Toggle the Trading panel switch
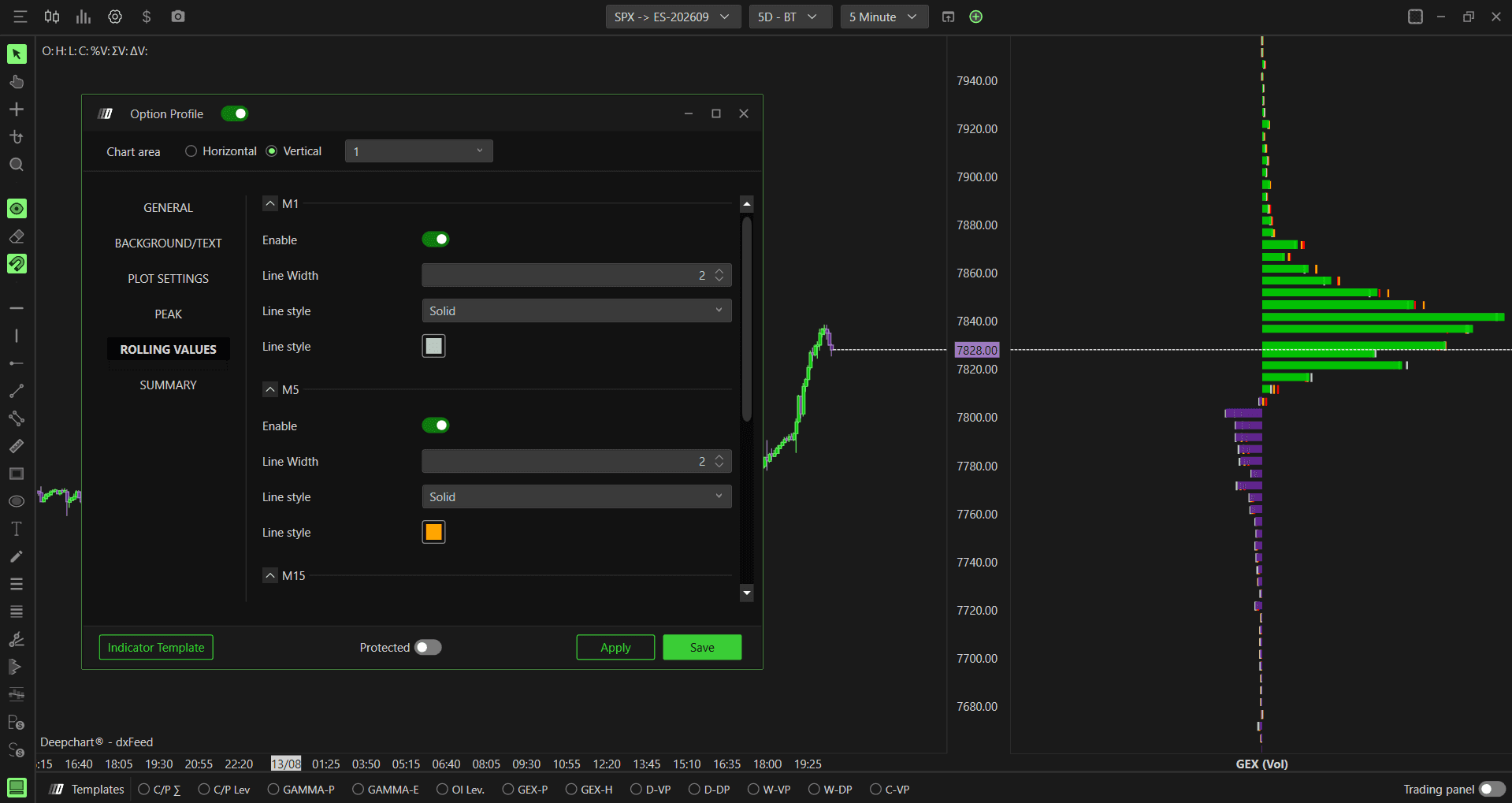The image size is (1512, 803). pyautogui.click(x=1492, y=789)
